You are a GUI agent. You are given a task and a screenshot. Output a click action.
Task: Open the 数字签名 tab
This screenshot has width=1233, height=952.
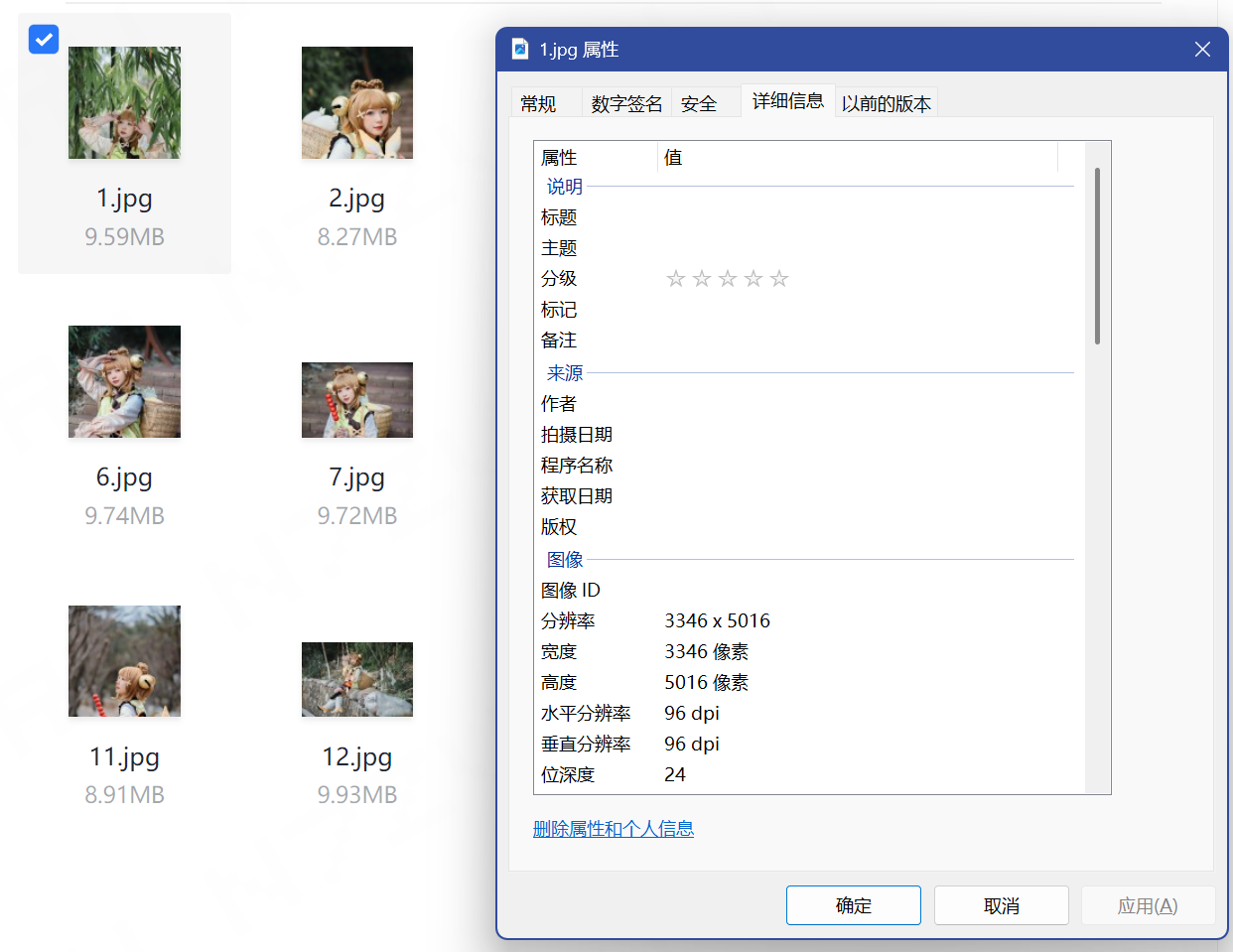625,102
